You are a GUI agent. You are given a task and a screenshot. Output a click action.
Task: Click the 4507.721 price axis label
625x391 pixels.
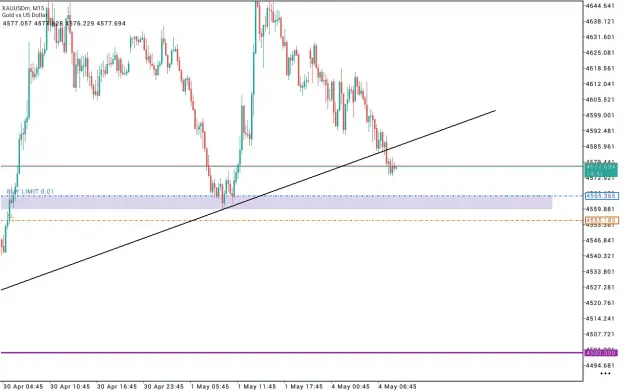600,334
